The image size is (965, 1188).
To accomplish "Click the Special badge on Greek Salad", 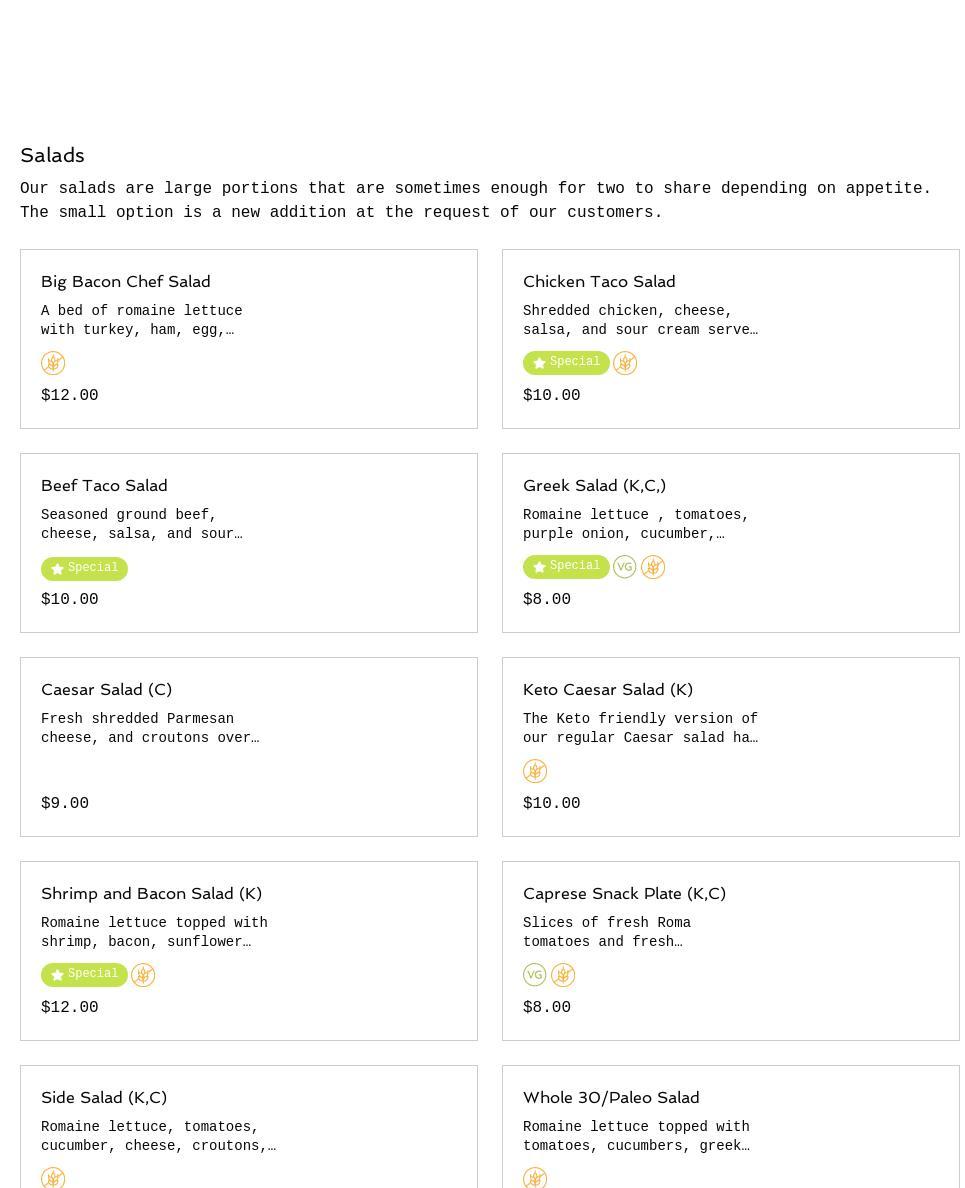I will [x=566, y=566].
